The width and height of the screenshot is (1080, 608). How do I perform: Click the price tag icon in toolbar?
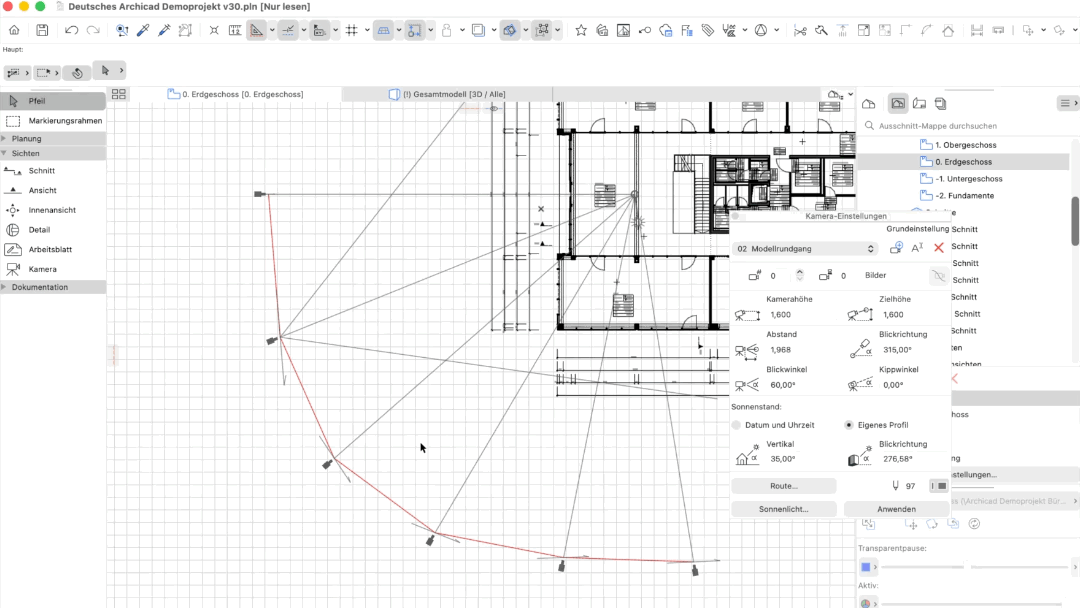[x=707, y=30]
